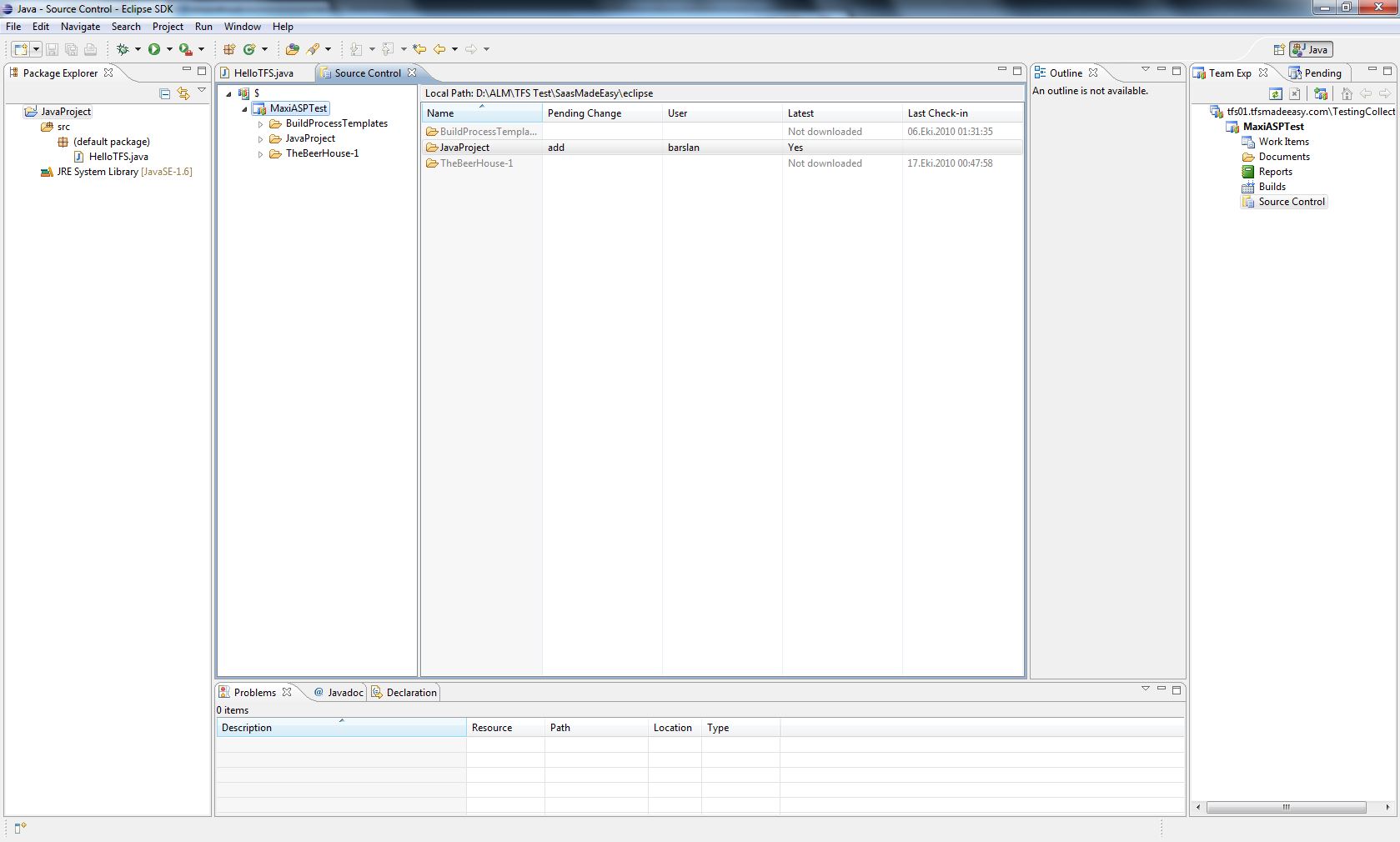Screen dimensions: 1400x842
Task: Switch to the Pending Changes tab
Action: (x=1316, y=73)
